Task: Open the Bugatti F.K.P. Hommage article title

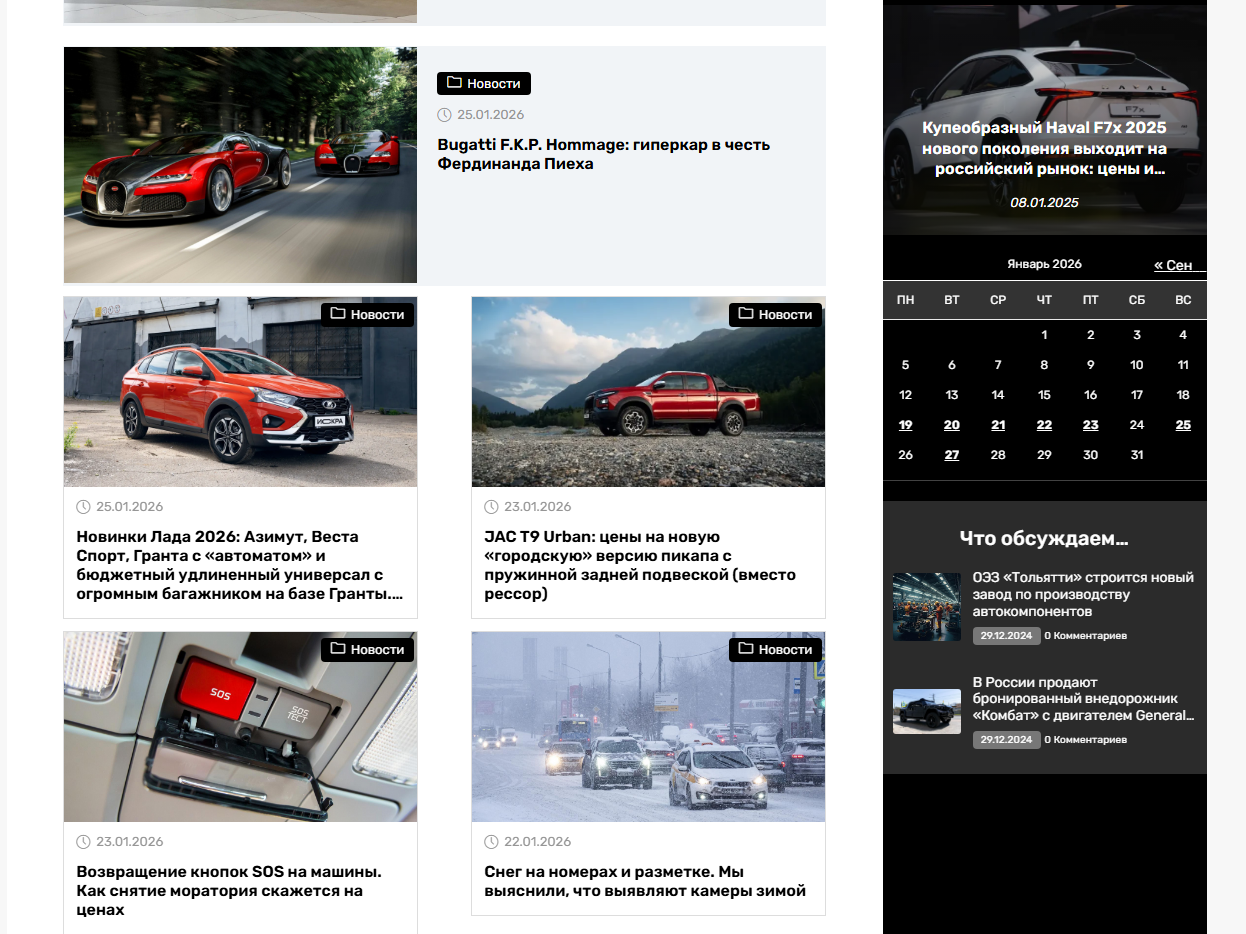Action: tap(603, 154)
